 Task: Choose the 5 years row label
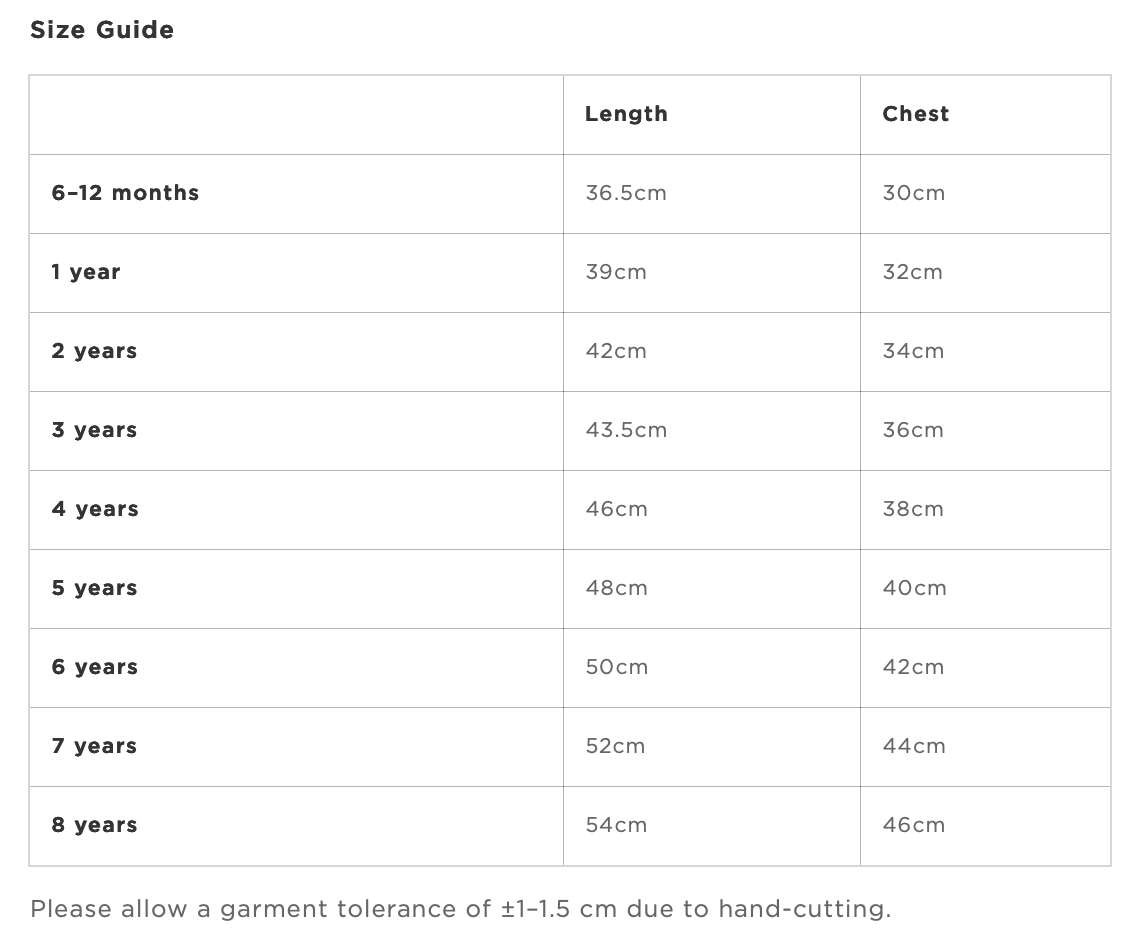pos(94,588)
